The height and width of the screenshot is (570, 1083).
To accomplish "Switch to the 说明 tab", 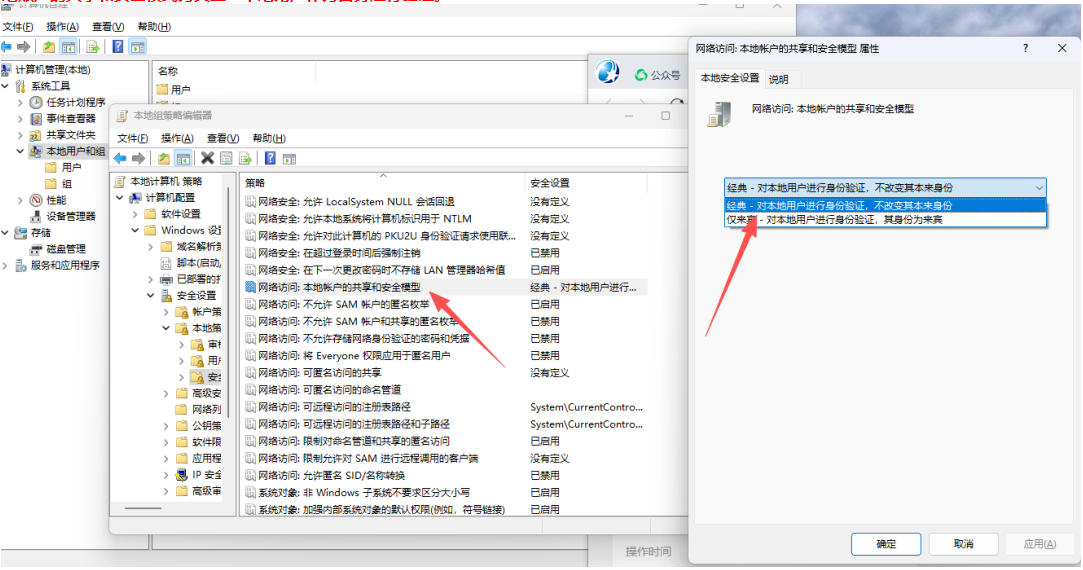I will (778, 79).
